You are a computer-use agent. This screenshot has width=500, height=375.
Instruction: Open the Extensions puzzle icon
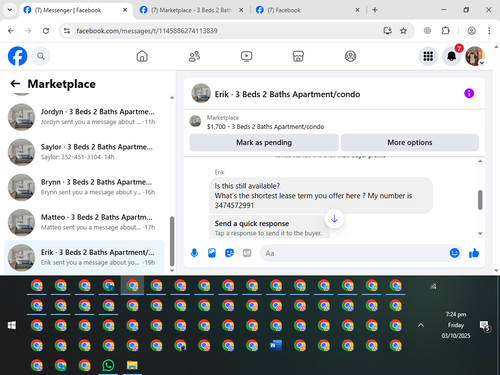(x=445, y=31)
